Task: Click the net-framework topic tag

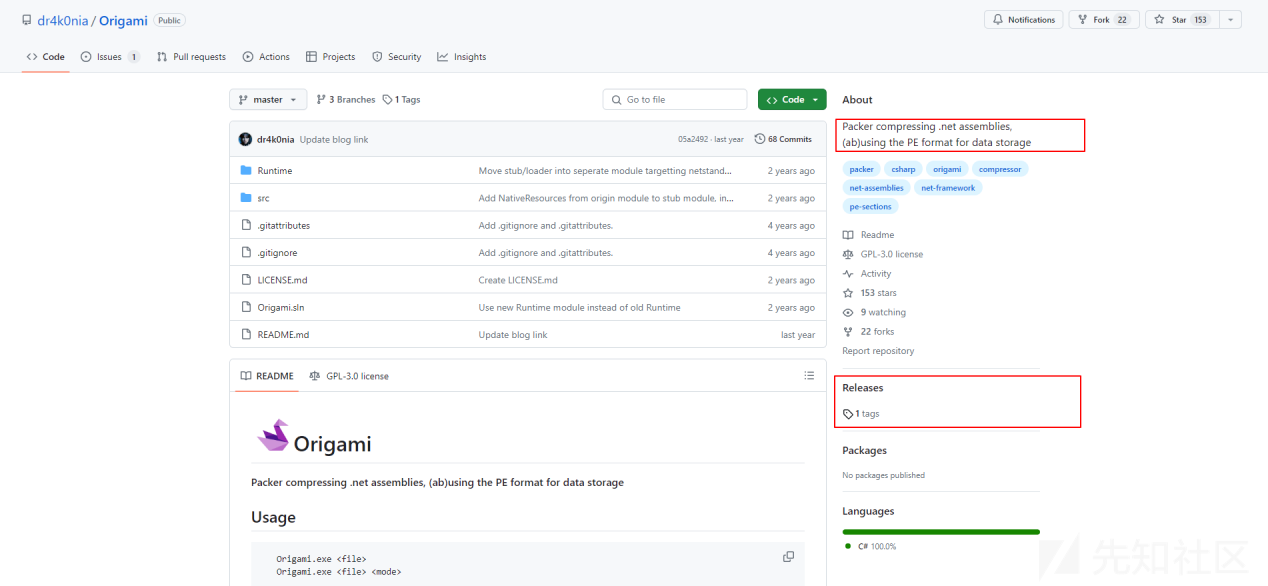Action: pyautogui.click(x=948, y=188)
